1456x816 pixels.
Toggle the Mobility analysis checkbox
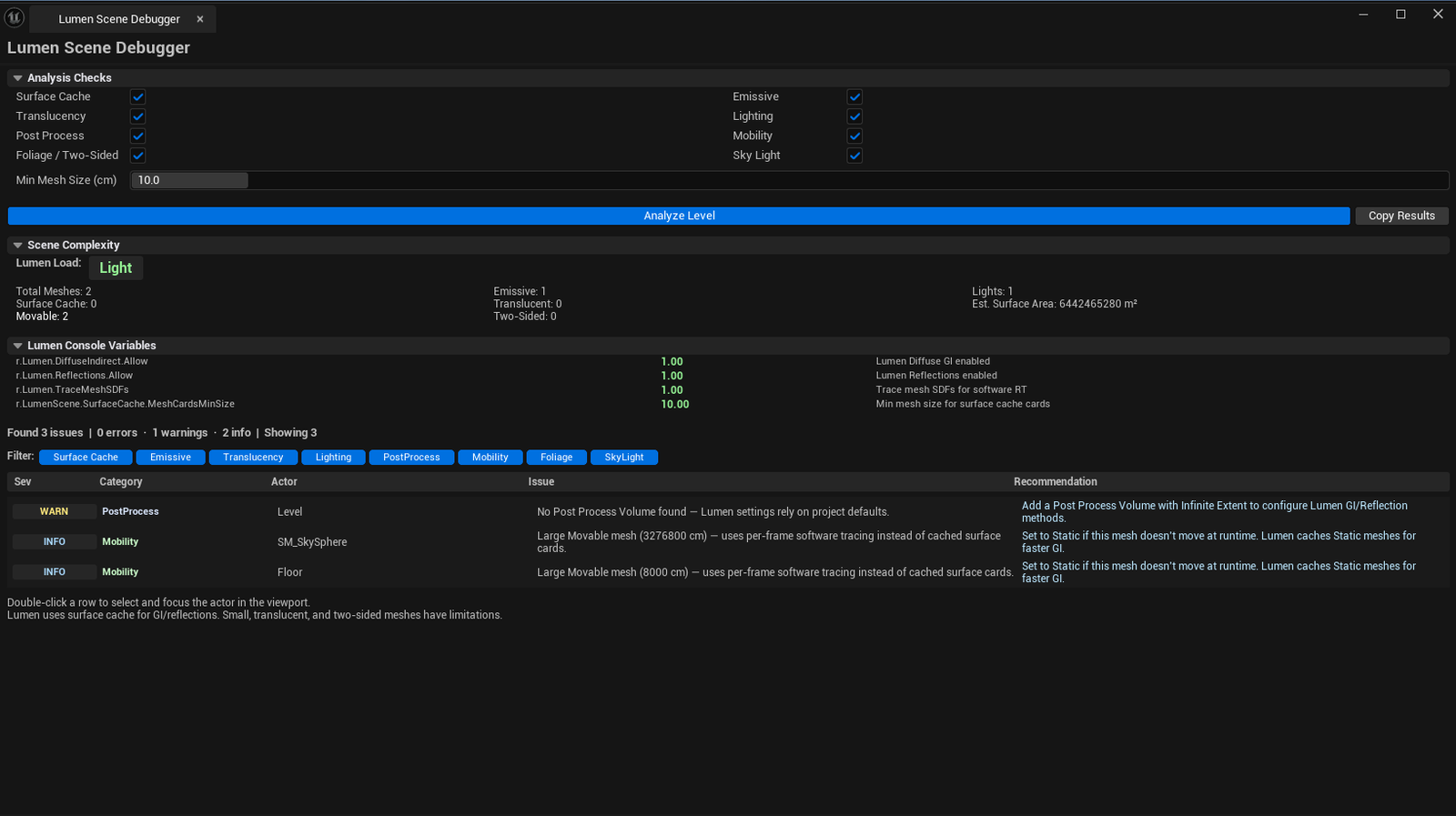[854, 136]
